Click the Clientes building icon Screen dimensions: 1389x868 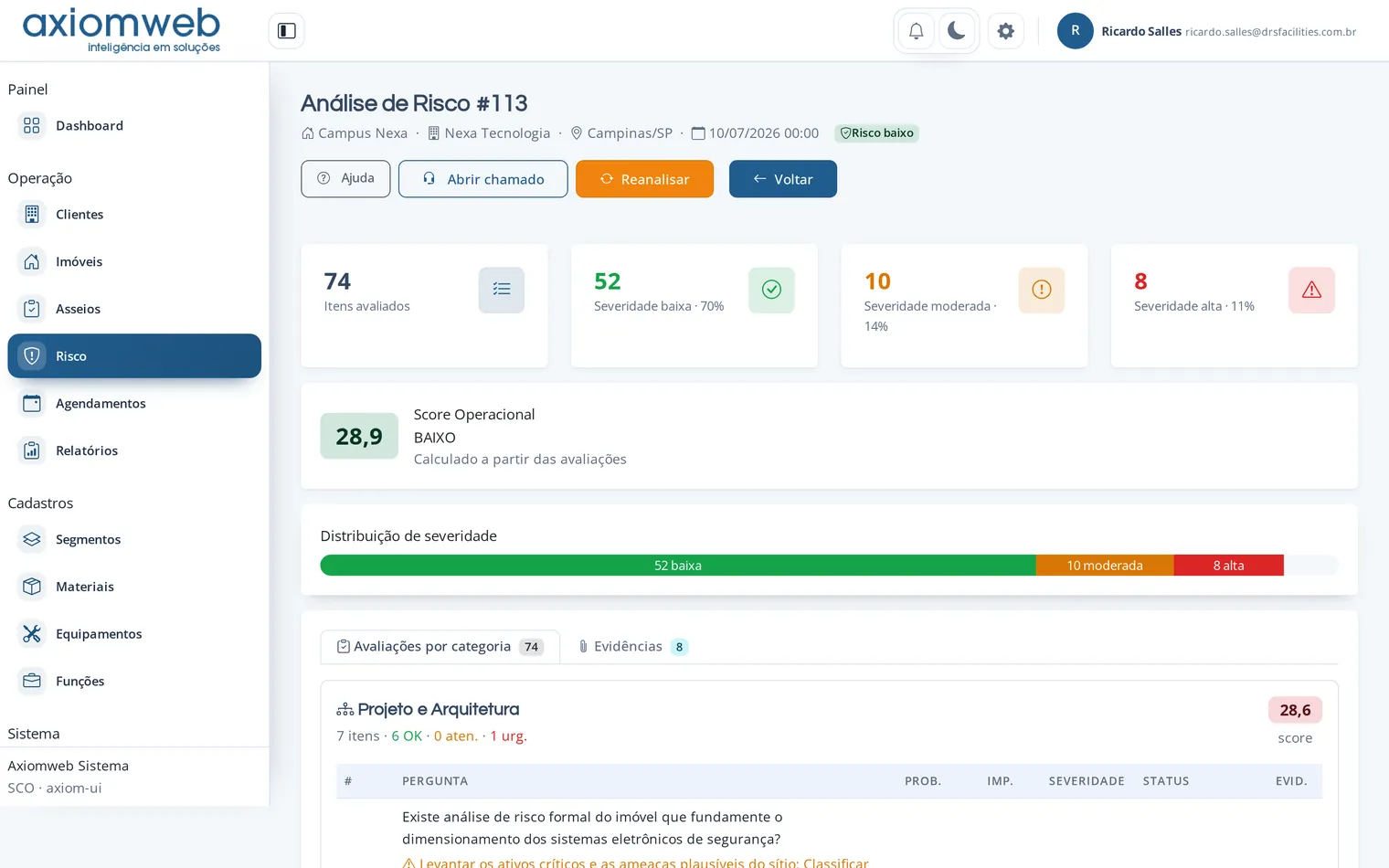click(x=32, y=215)
